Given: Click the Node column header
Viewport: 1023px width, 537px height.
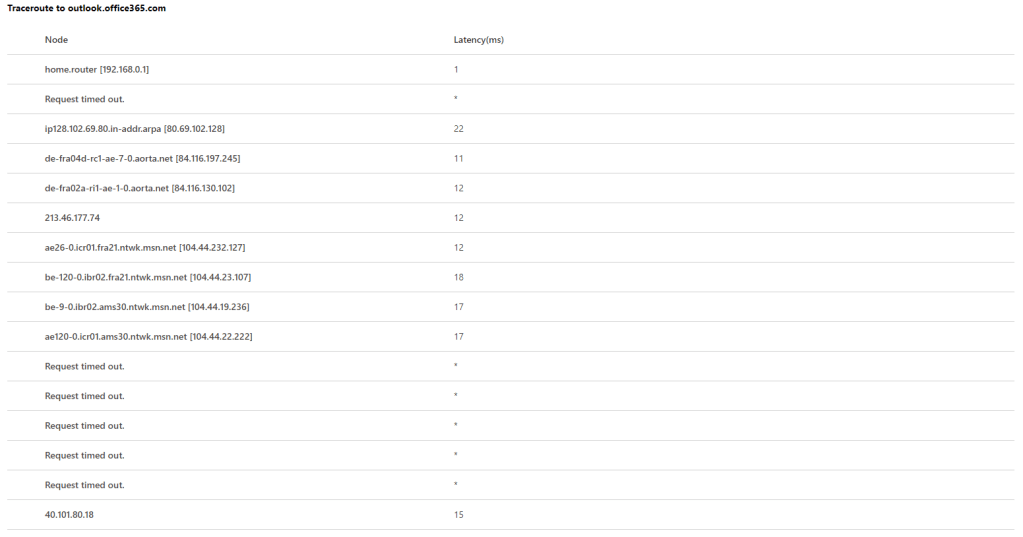Looking at the screenshot, I should [x=57, y=40].
